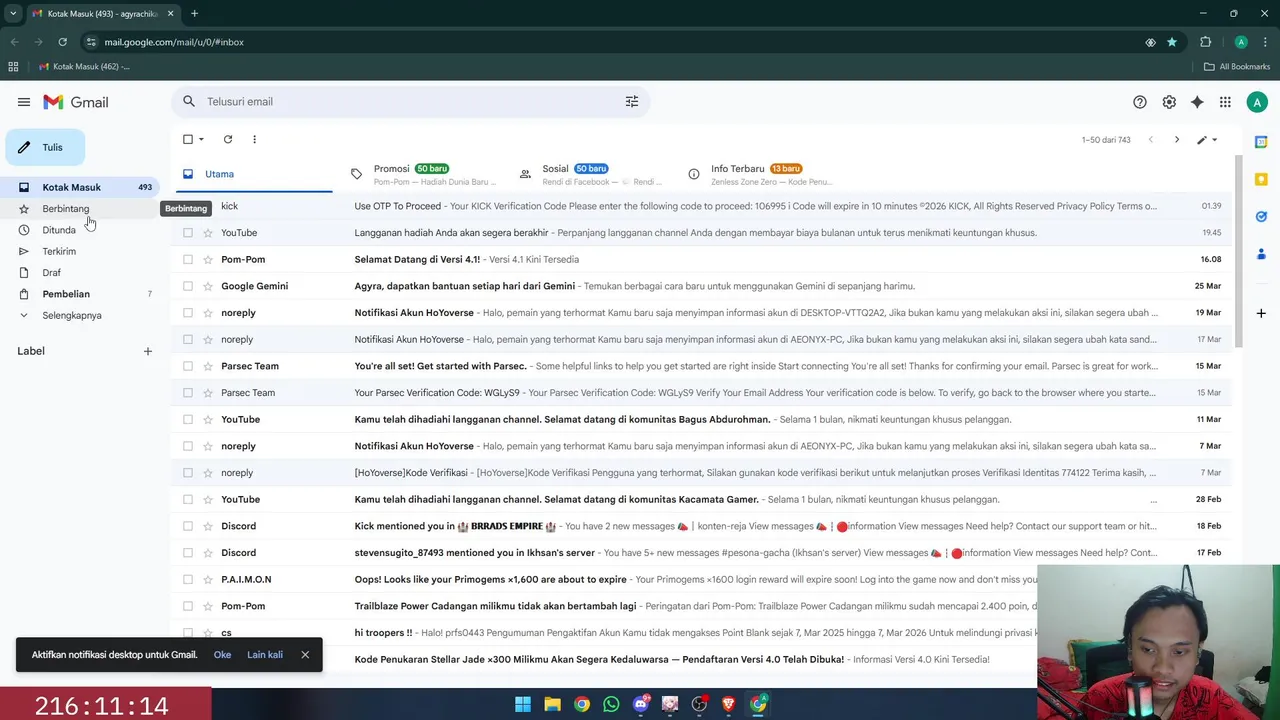Open Kacamata Gamer langganan channel email
The width and height of the screenshot is (1280, 720).
(702, 499)
